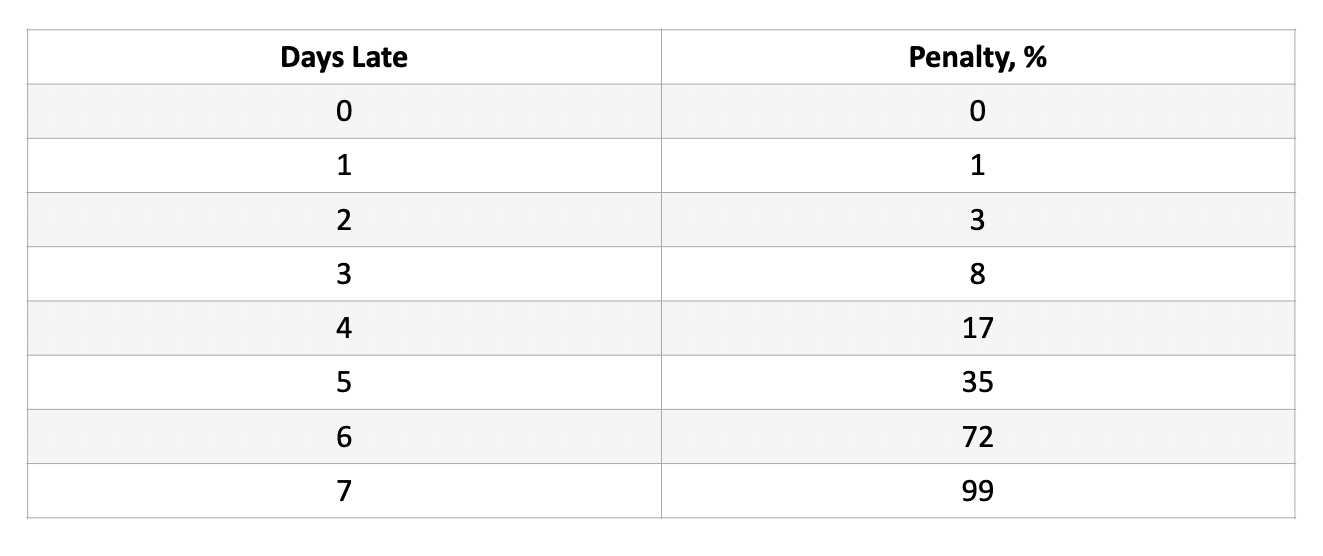Select the 17 percent penalty cell
This screenshot has width=1323, height=556.
pyautogui.click(x=977, y=328)
